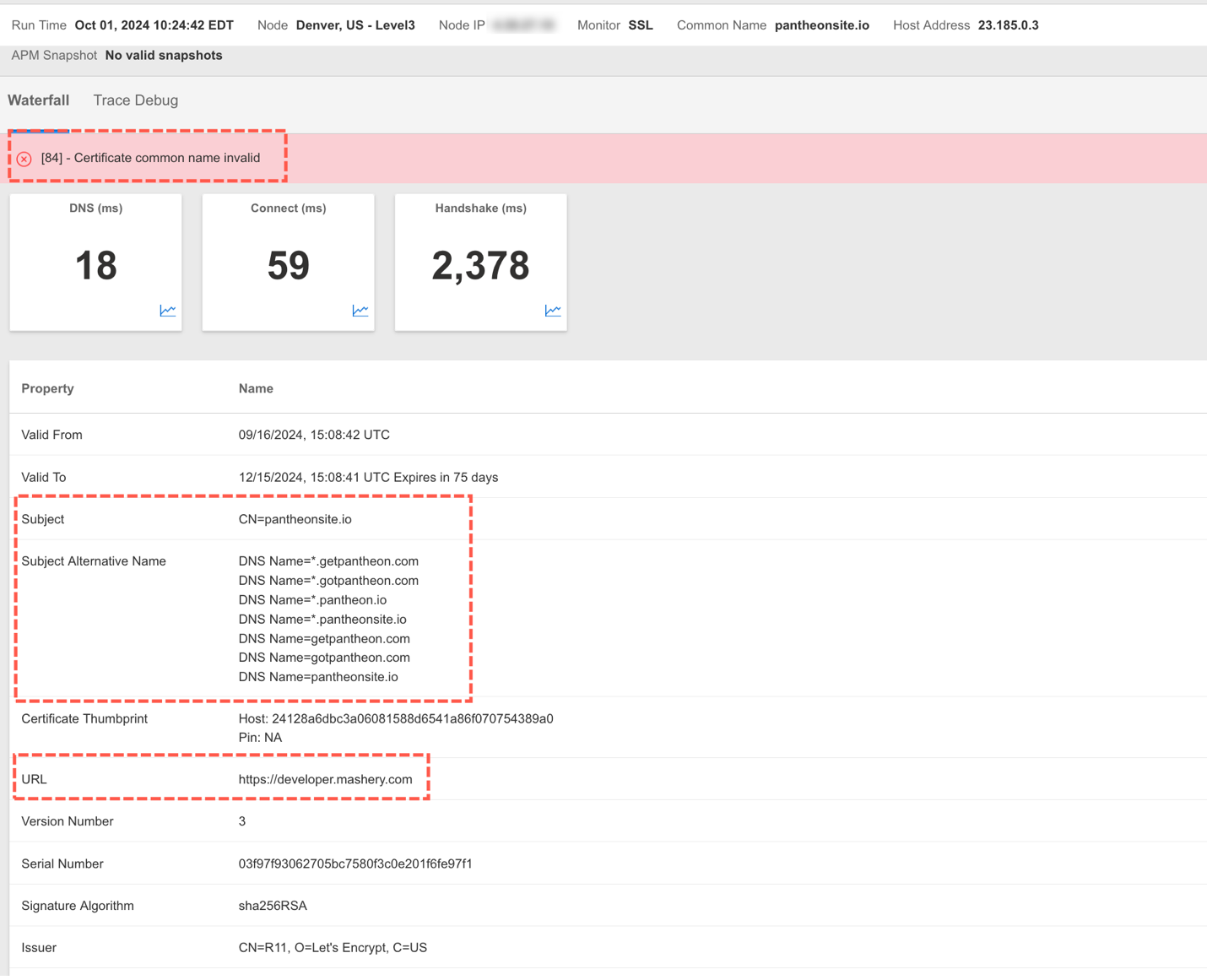This screenshot has height=980, width=1207.
Task: Click the Denver, US - Level3 node value
Action: (x=355, y=25)
